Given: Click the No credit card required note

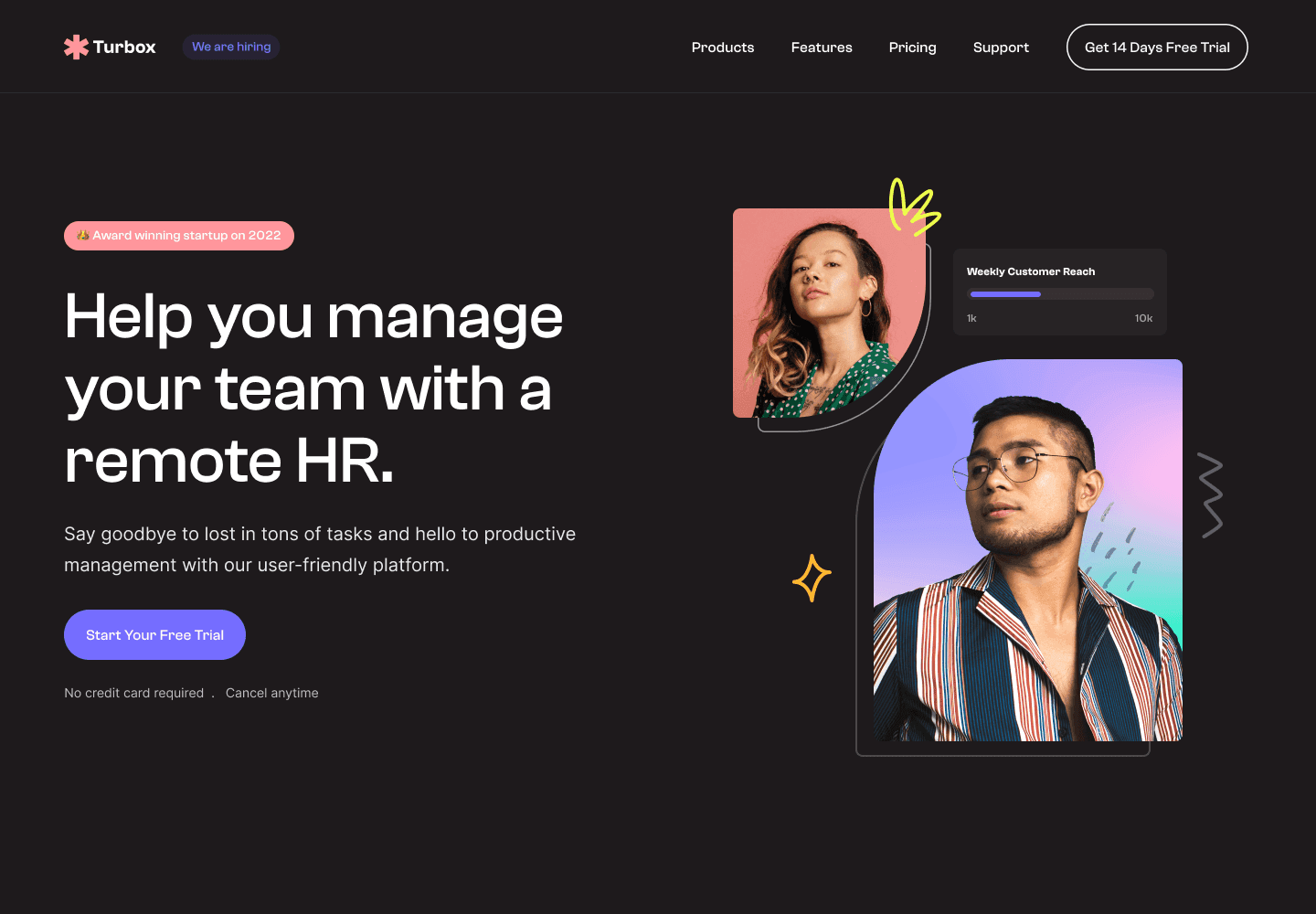Looking at the screenshot, I should coord(134,693).
